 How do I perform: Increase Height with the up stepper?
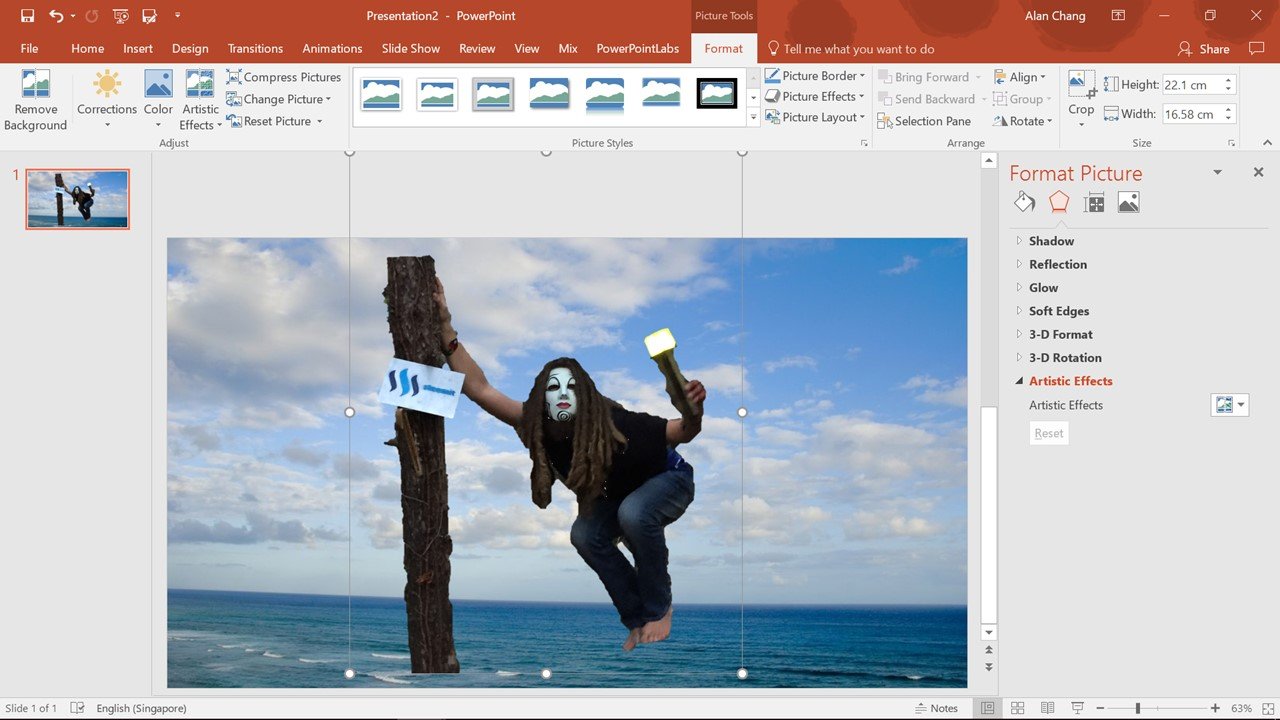pos(1229,80)
